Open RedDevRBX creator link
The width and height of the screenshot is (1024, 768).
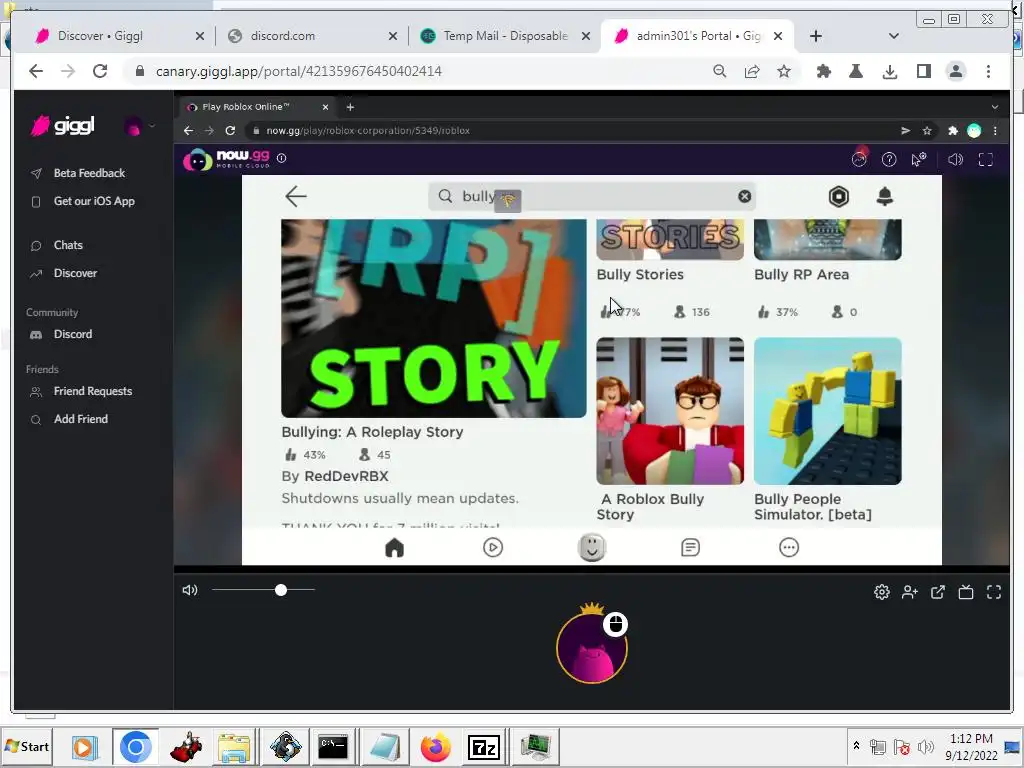click(346, 476)
